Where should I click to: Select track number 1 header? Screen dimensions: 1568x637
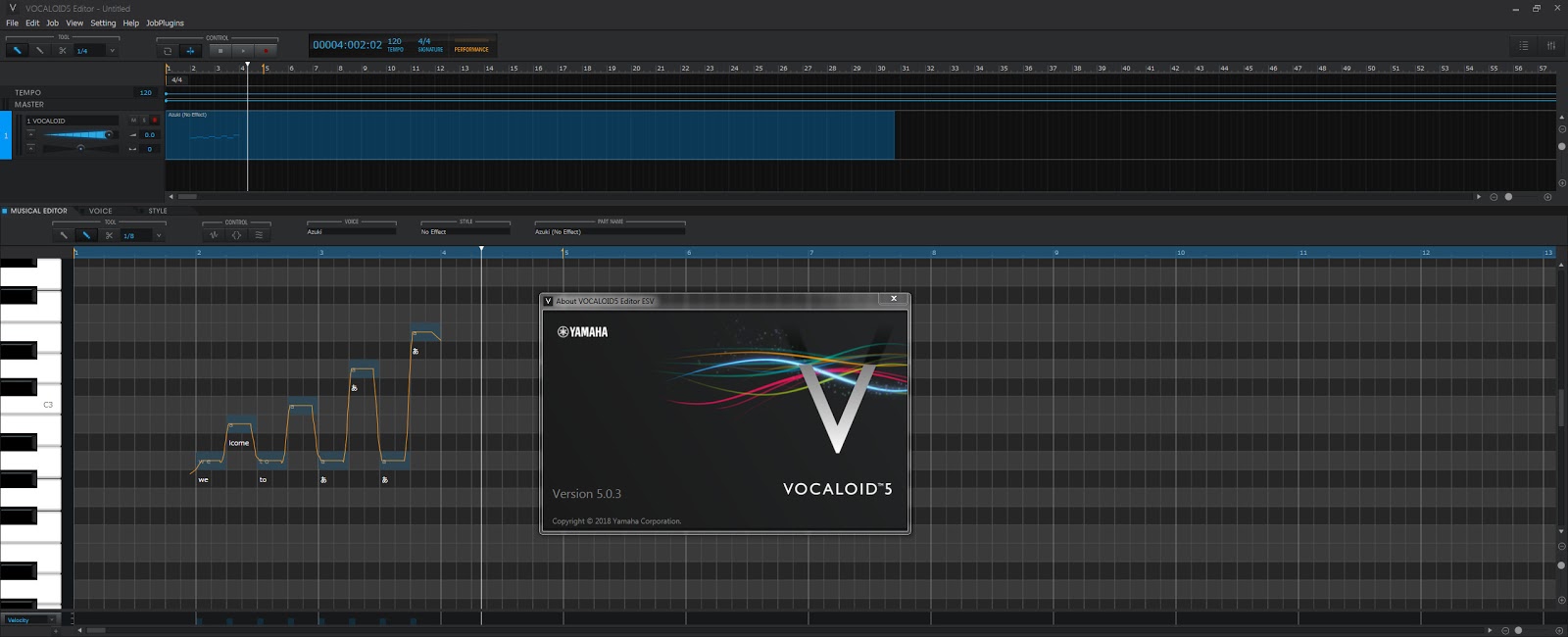pyautogui.click(x=6, y=135)
